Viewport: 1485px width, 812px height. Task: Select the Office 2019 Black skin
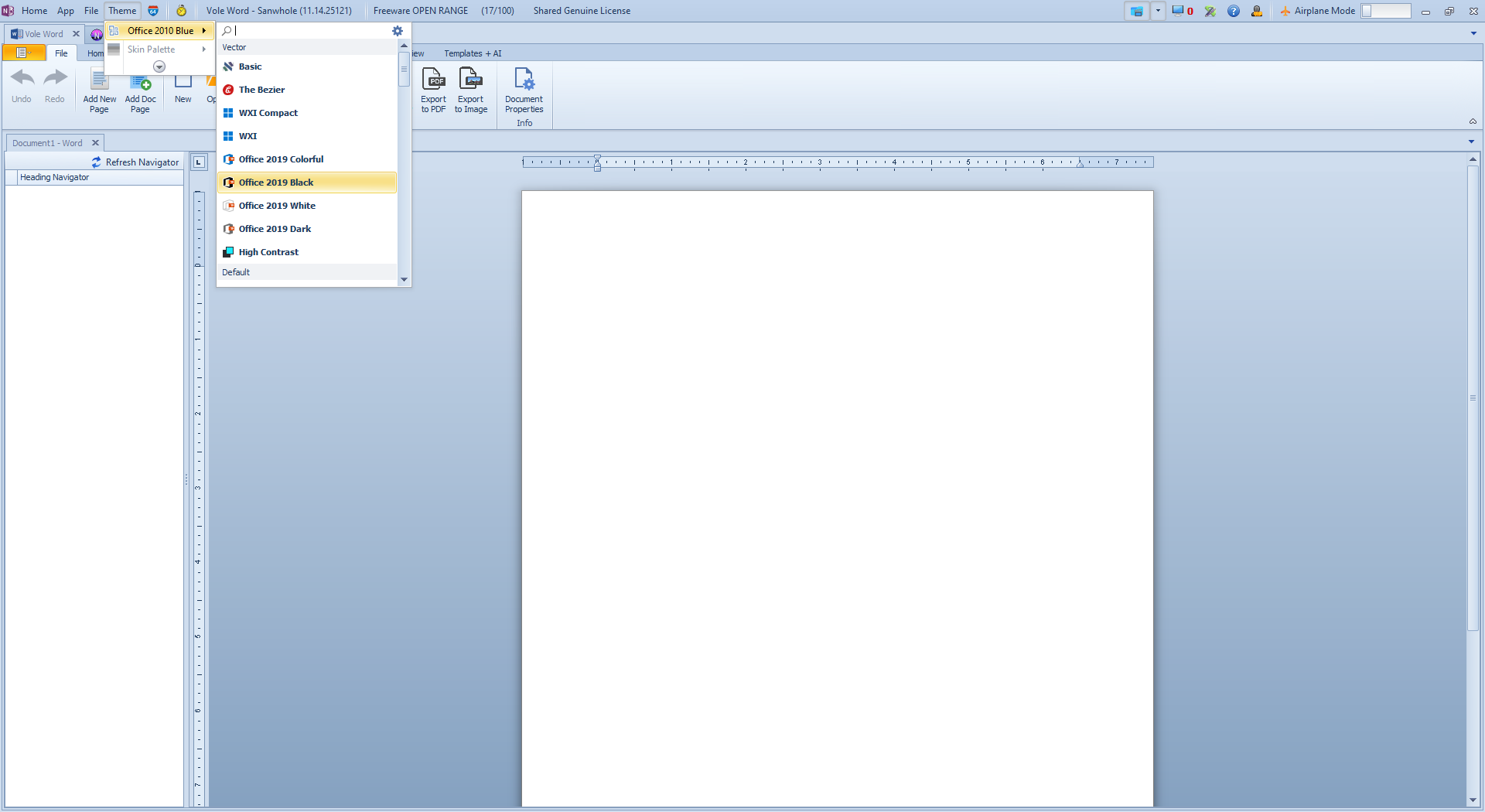coord(276,183)
